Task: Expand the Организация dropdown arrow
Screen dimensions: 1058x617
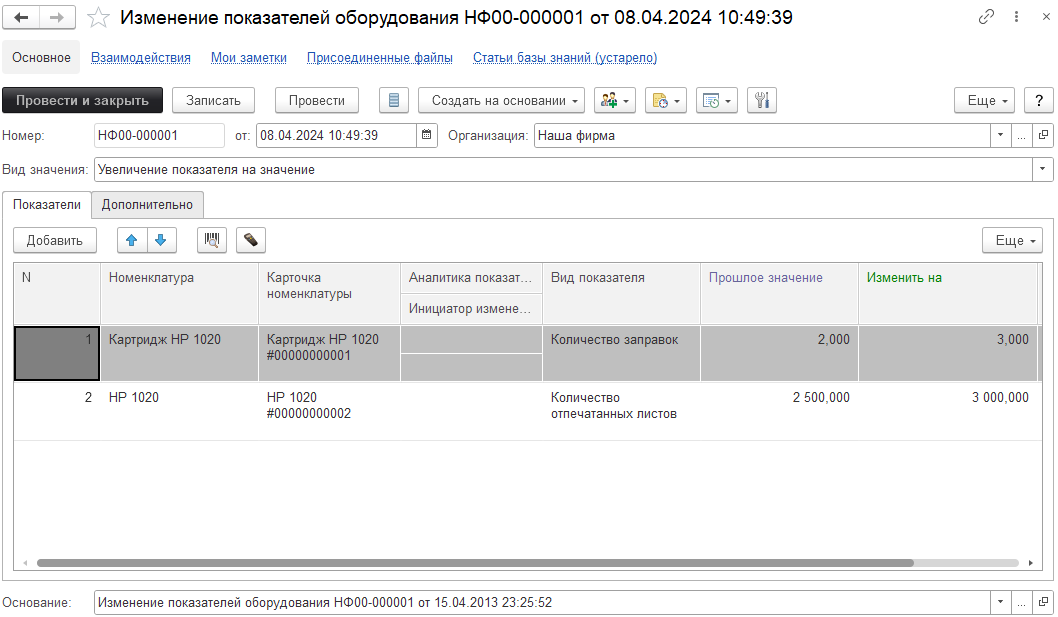Action: click(1000, 135)
